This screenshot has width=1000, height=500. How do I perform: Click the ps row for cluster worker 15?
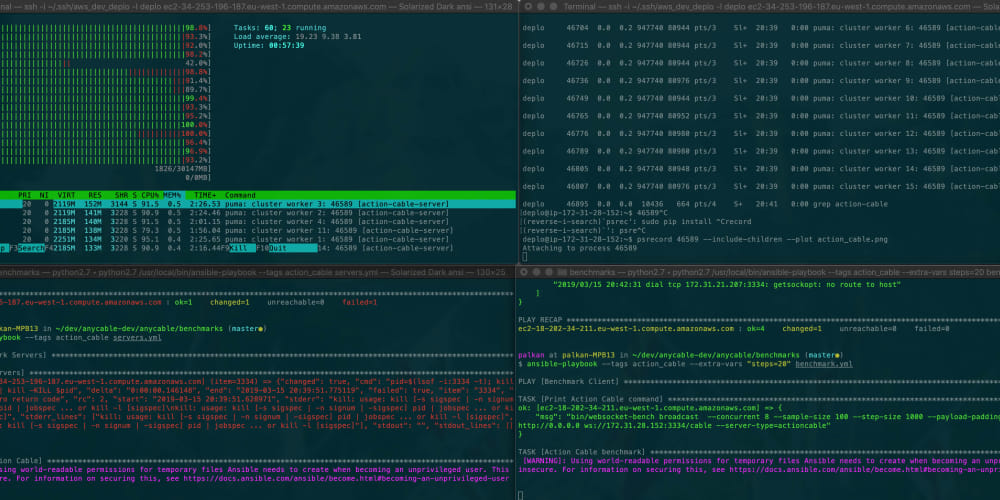pyautogui.click(x=761, y=186)
